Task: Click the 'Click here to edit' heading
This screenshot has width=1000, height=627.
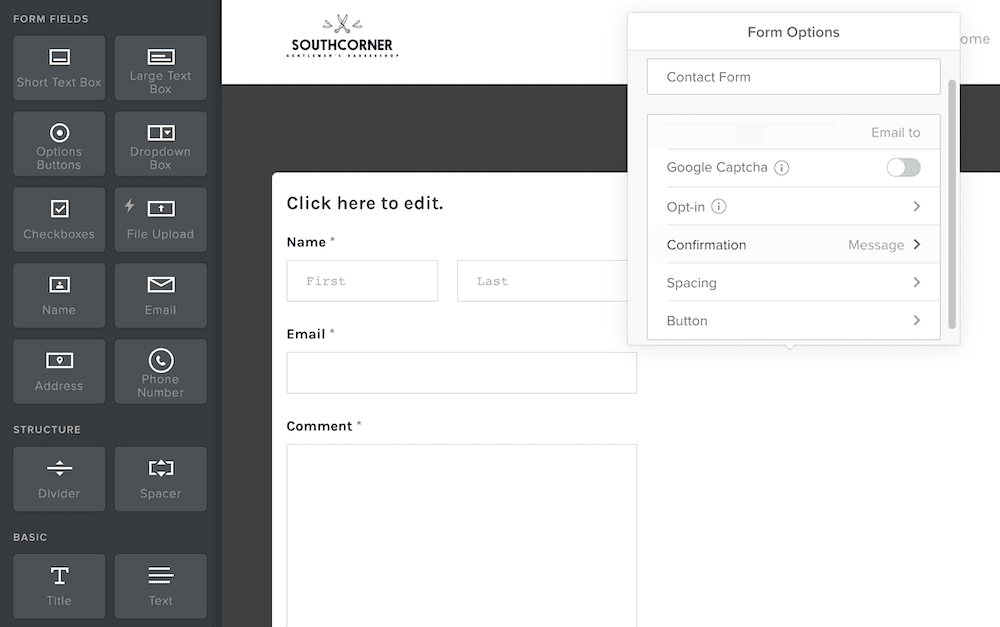Action: click(366, 202)
